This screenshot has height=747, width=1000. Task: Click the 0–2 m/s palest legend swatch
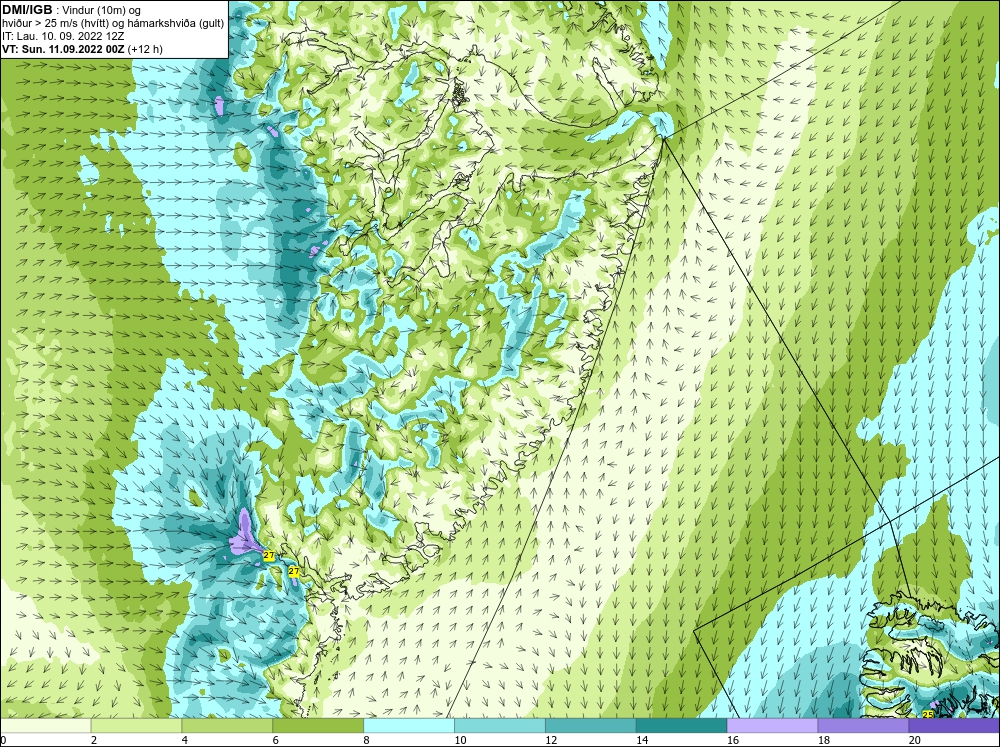tap(45, 726)
